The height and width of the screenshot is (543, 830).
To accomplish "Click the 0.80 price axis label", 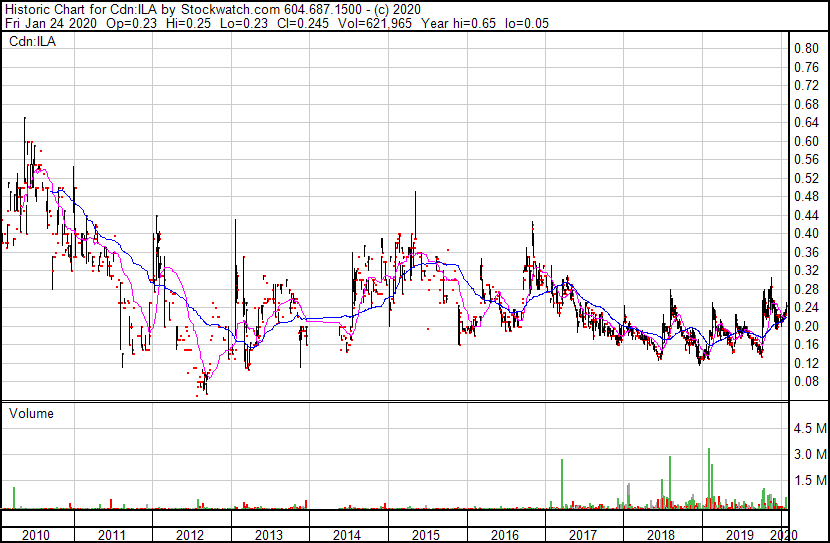I will [x=806, y=49].
